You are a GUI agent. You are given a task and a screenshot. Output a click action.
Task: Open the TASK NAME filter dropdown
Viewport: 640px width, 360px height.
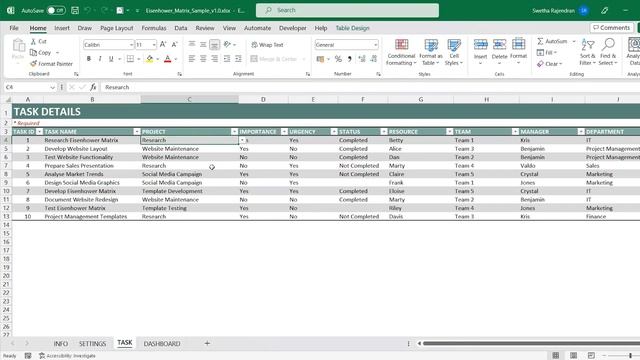[x=137, y=131]
